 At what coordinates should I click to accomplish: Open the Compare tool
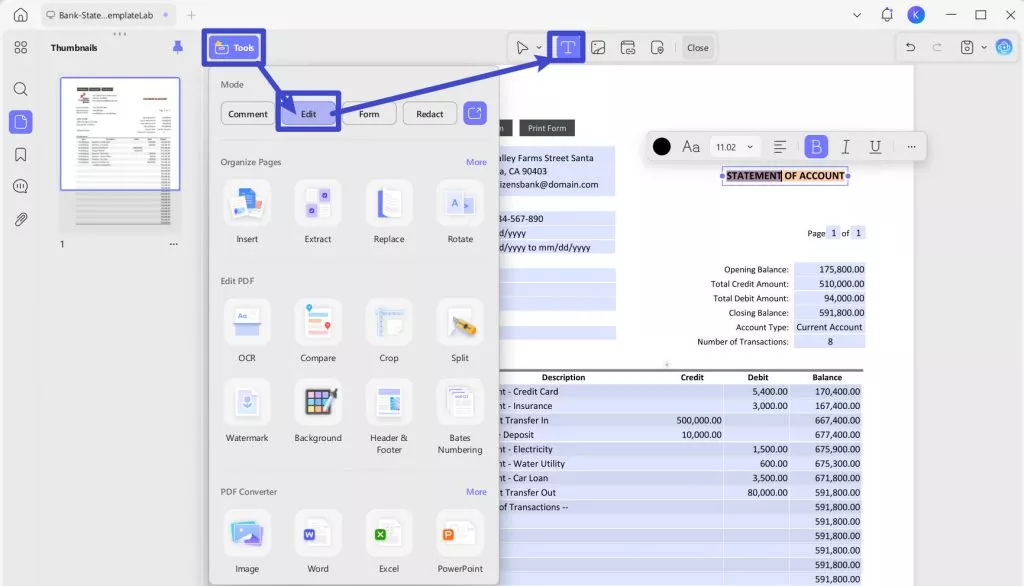(x=318, y=332)
